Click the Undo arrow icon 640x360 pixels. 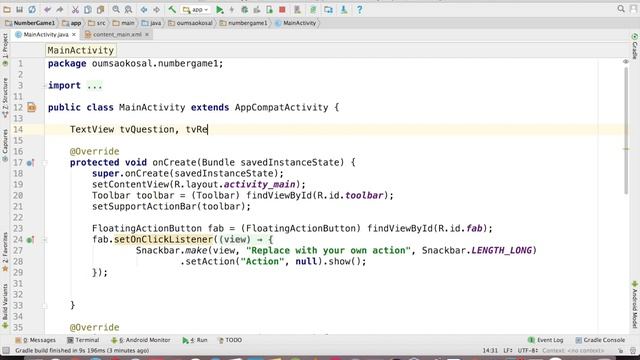[x=47, y=9]
